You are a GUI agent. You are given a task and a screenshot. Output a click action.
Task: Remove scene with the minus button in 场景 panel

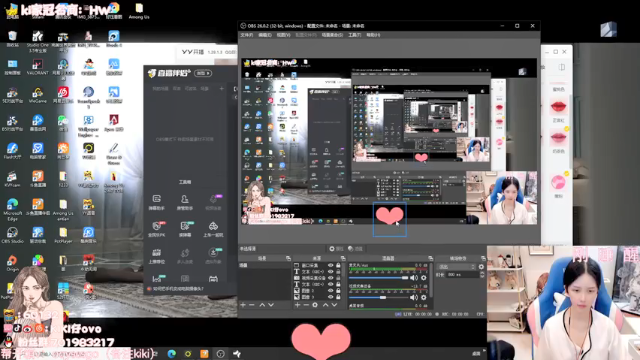[x=252, y=305]
